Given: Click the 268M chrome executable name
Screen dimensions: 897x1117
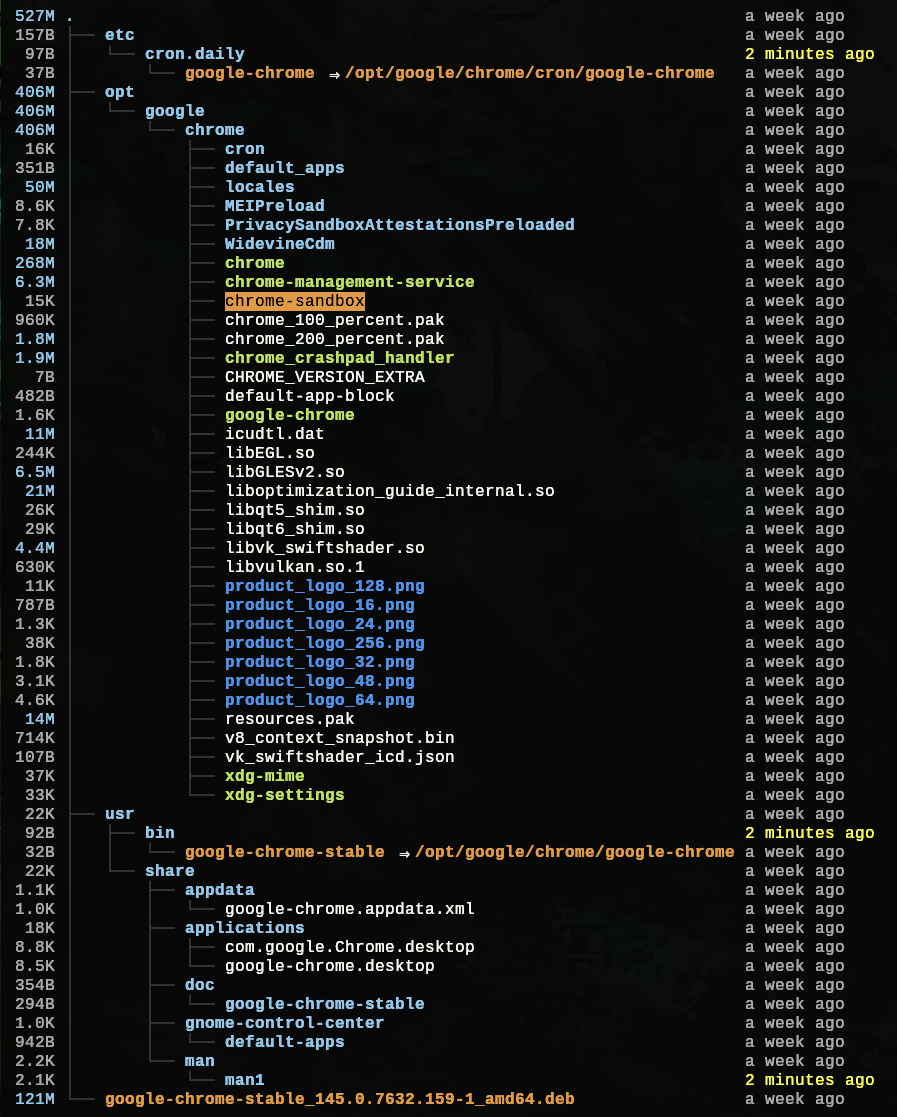Looking at the screenshot, I should click(254, 263).
